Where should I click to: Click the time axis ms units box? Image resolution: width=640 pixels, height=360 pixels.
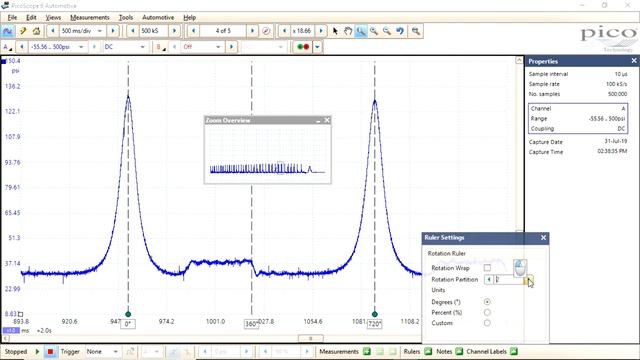(11, 330)
